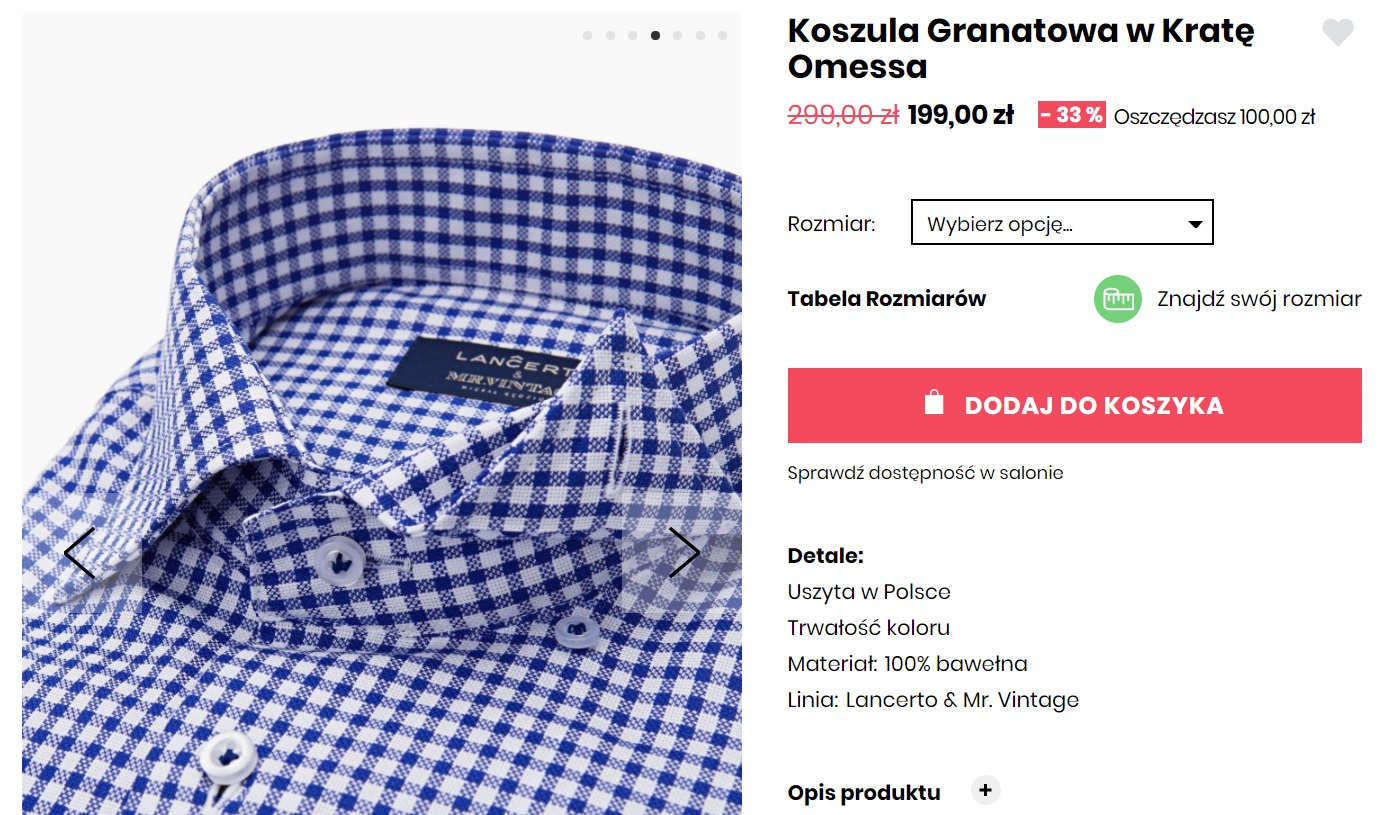Screen dimensions: 1385x815
Task: Jump to last image carousel dot
Action: (x=722, y=35)
